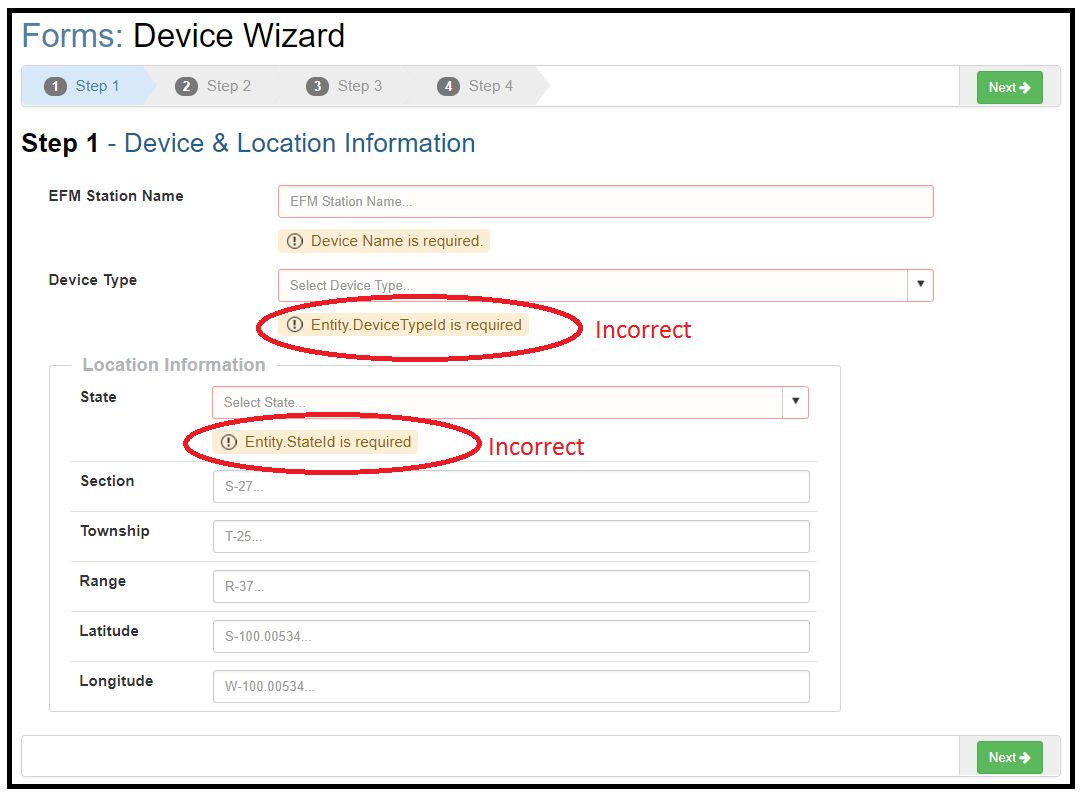Click the top Next button
This screenshot has width=1081, height=796.
1009,88
